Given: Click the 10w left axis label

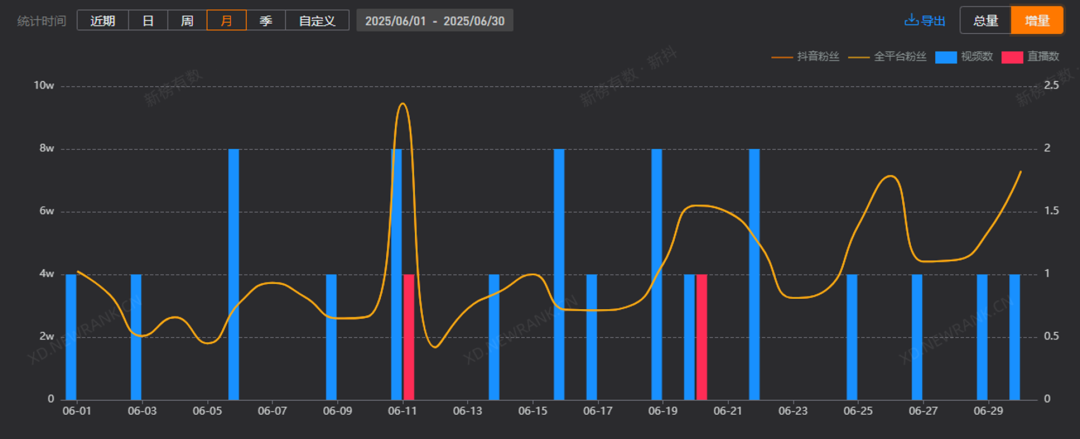Looking at the screenshot, I should (x=44, y=85).
